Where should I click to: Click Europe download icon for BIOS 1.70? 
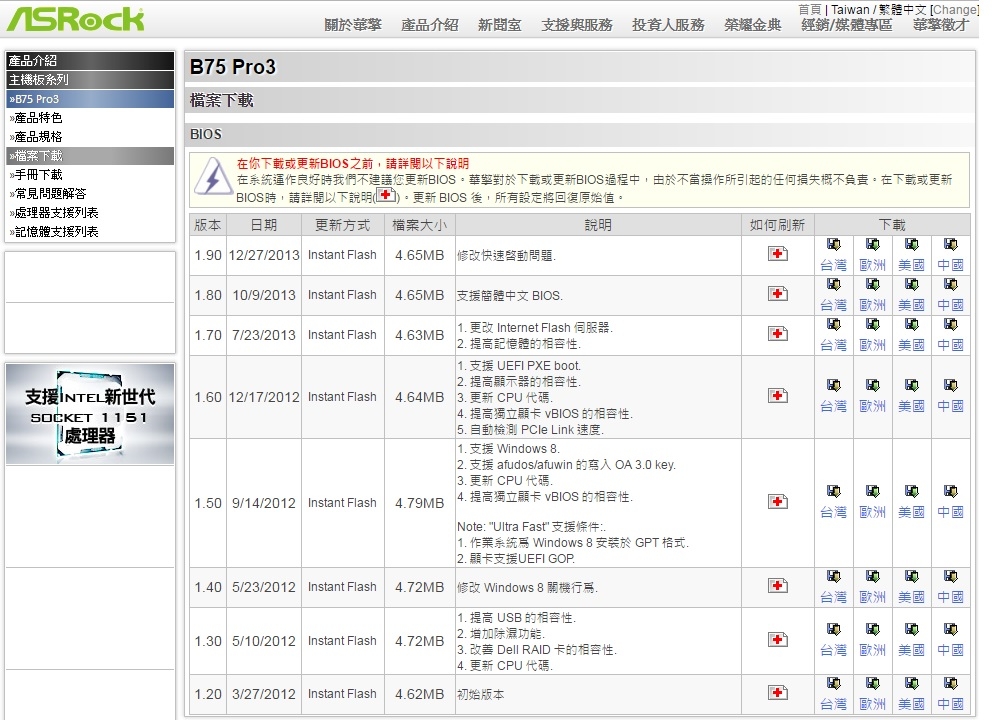tap(872, 324)
